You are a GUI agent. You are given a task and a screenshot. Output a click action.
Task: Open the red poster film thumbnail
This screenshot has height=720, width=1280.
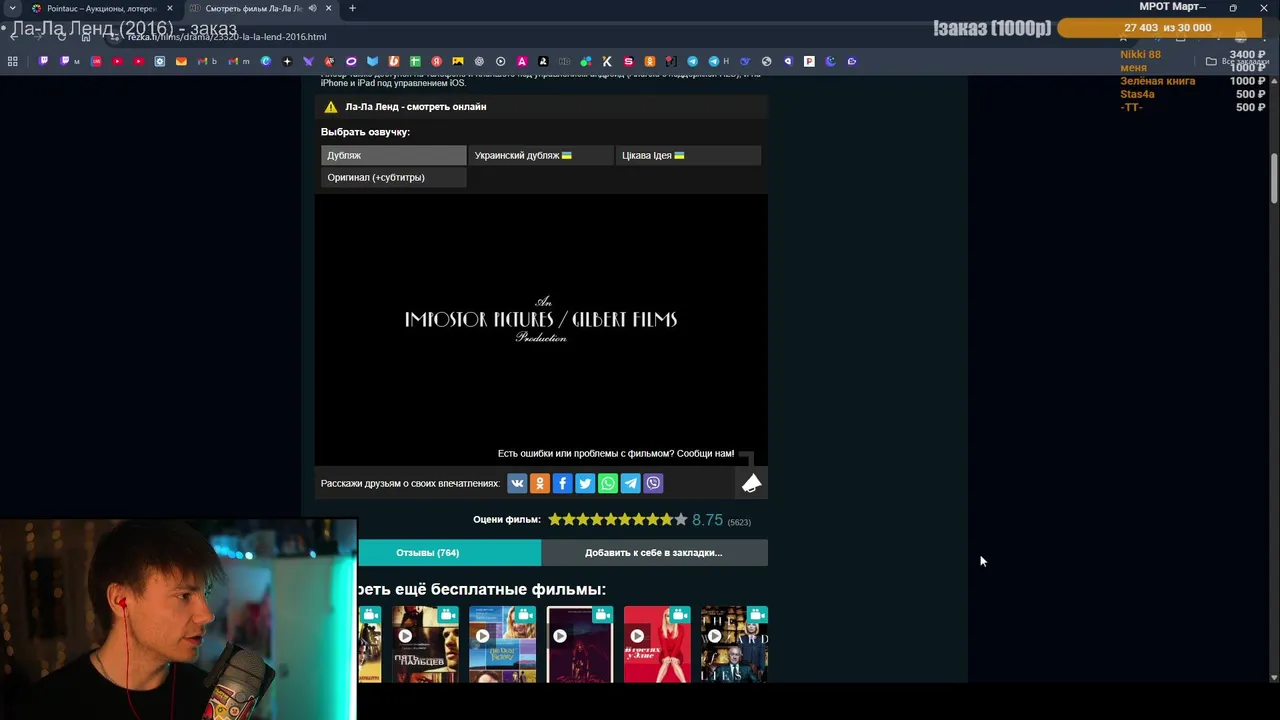click(657, 644)
